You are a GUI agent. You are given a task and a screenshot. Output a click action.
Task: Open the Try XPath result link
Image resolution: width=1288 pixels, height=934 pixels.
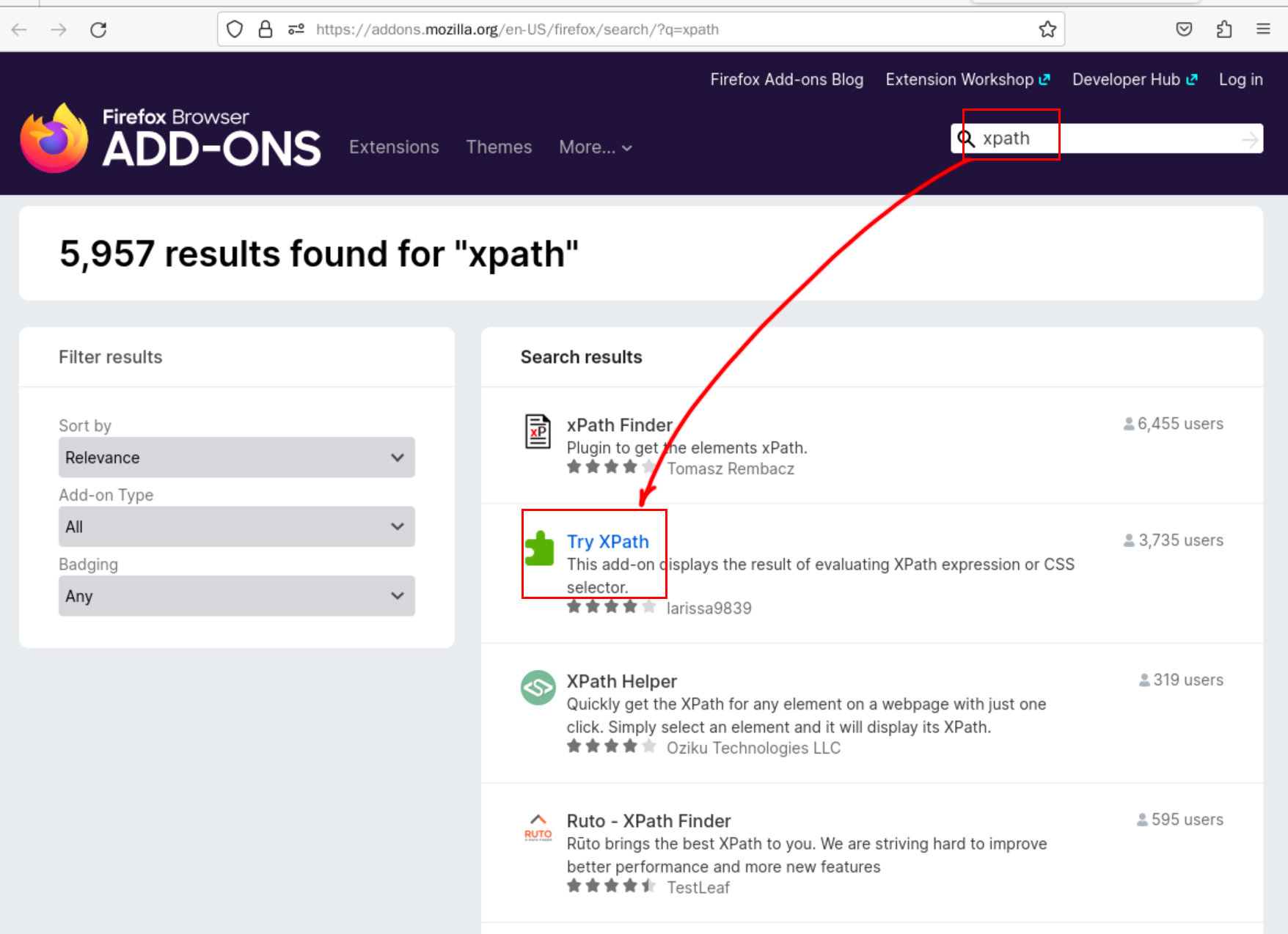click(x=607, y=542)
